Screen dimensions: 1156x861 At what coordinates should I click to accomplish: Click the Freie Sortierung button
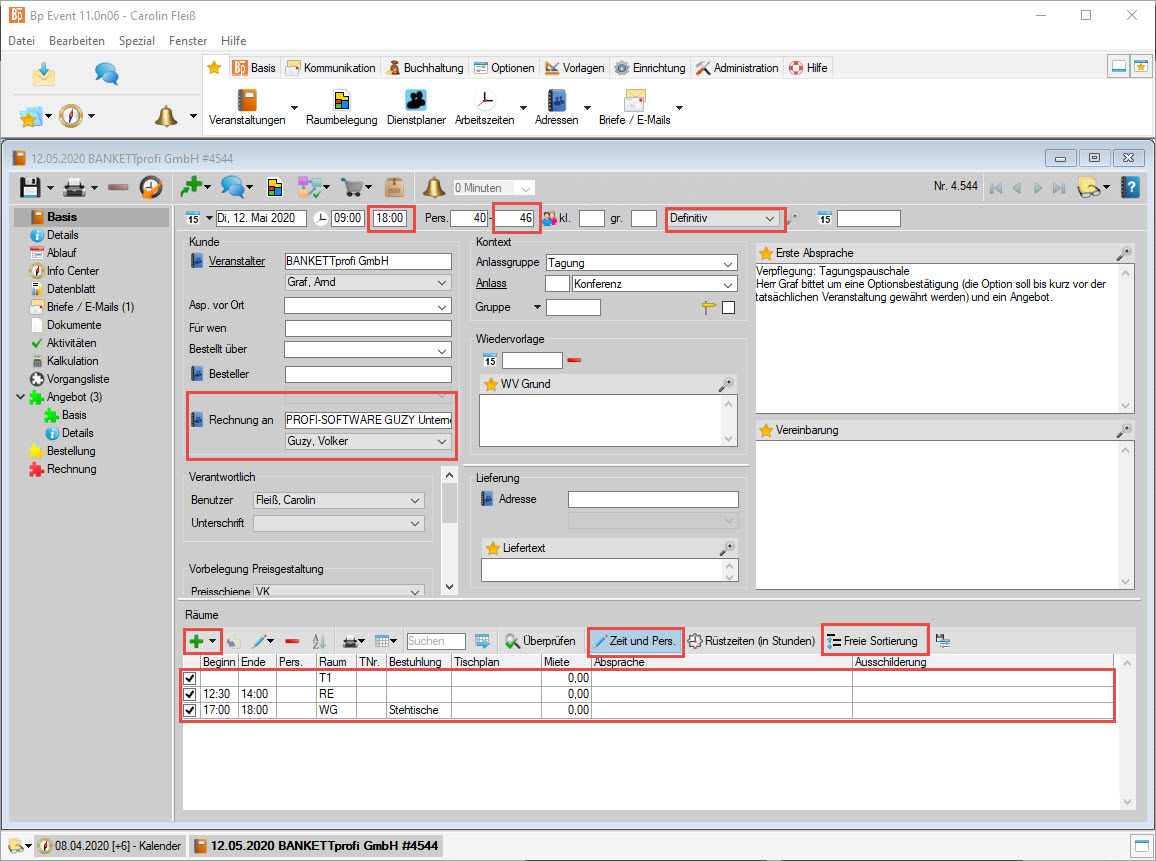872,641
